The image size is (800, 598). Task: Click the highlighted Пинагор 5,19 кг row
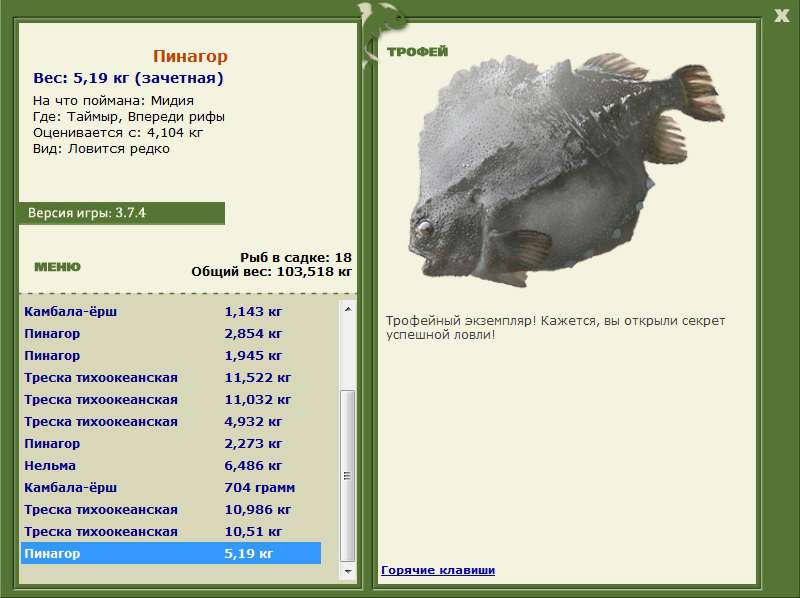click(170, 553)
